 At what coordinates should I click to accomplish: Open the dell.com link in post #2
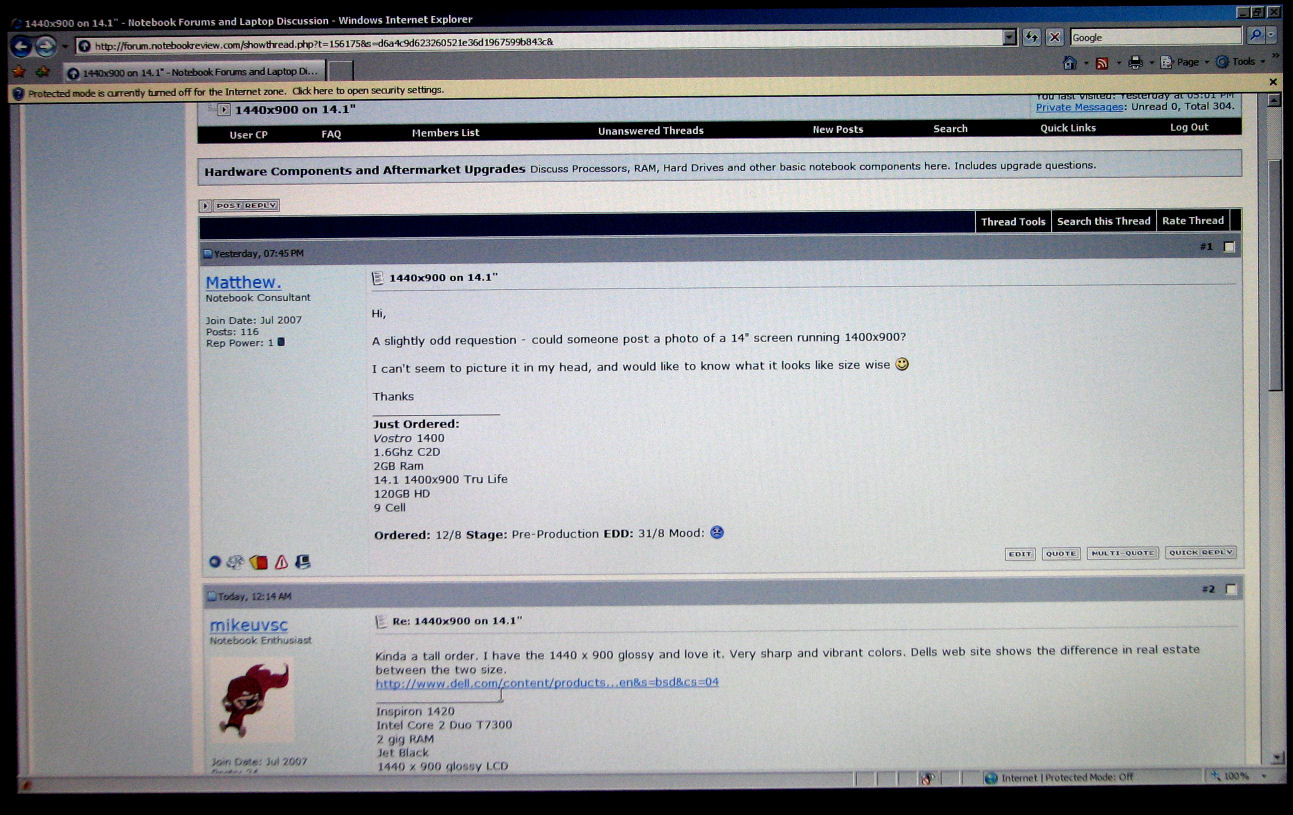[547, 683]
